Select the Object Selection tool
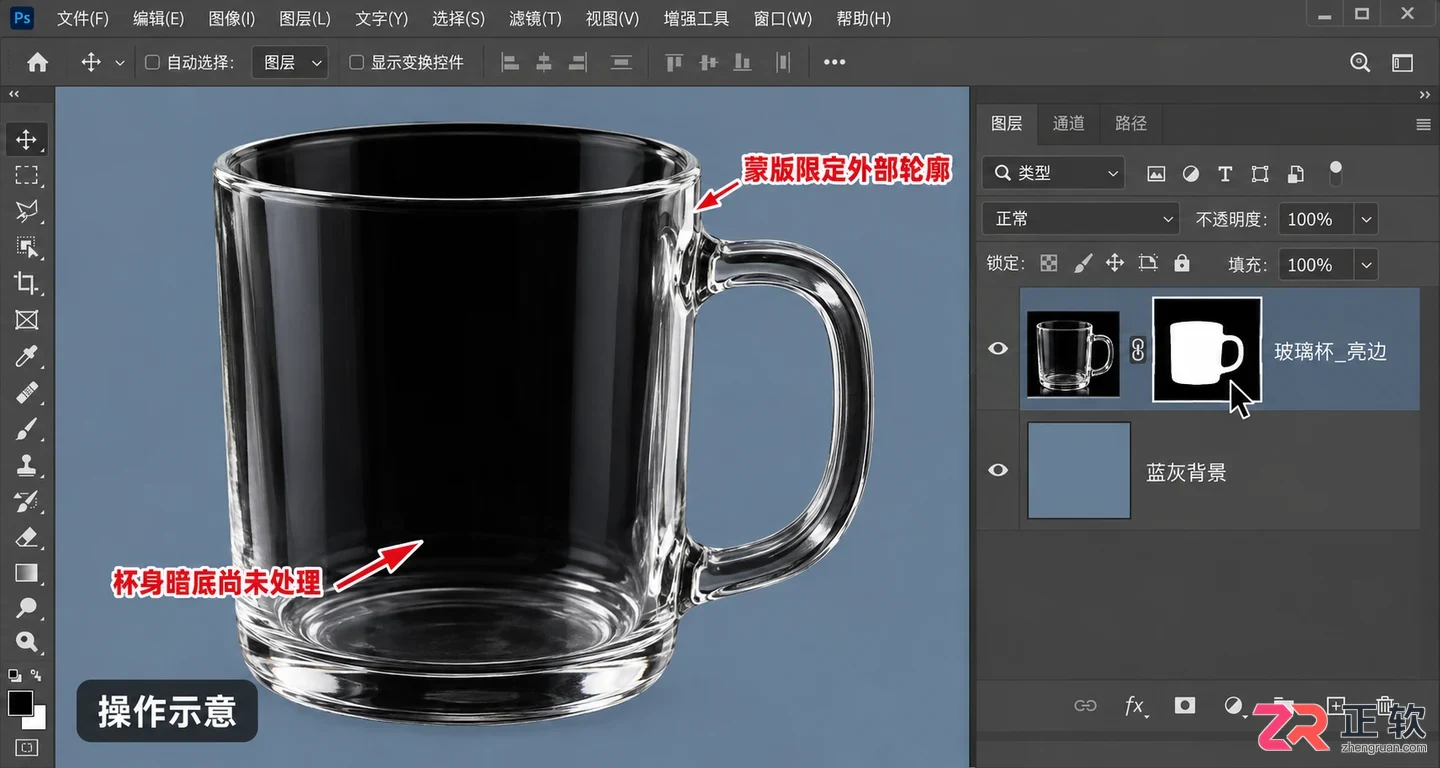The width and height of the screenshot is (1440, 768). click(x=27, y=247)
